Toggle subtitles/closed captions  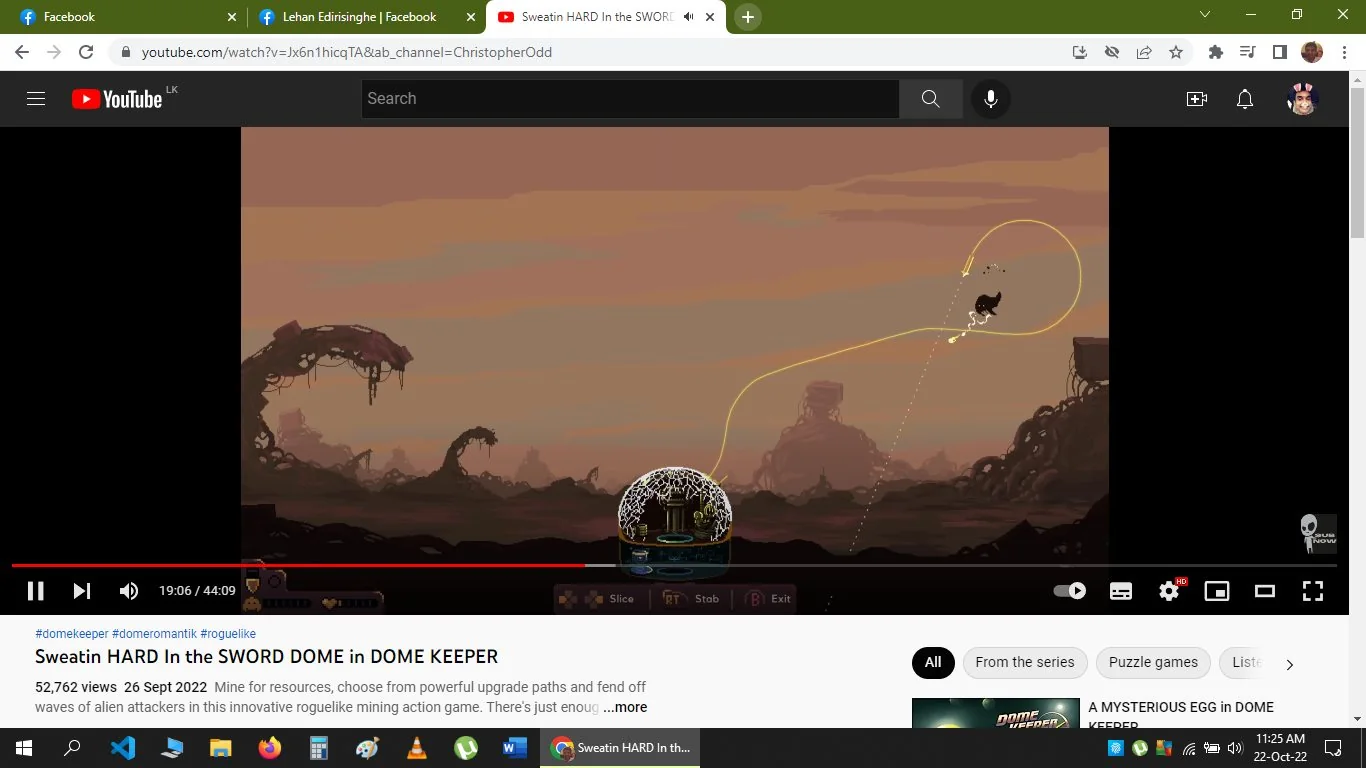[1121, 591]
